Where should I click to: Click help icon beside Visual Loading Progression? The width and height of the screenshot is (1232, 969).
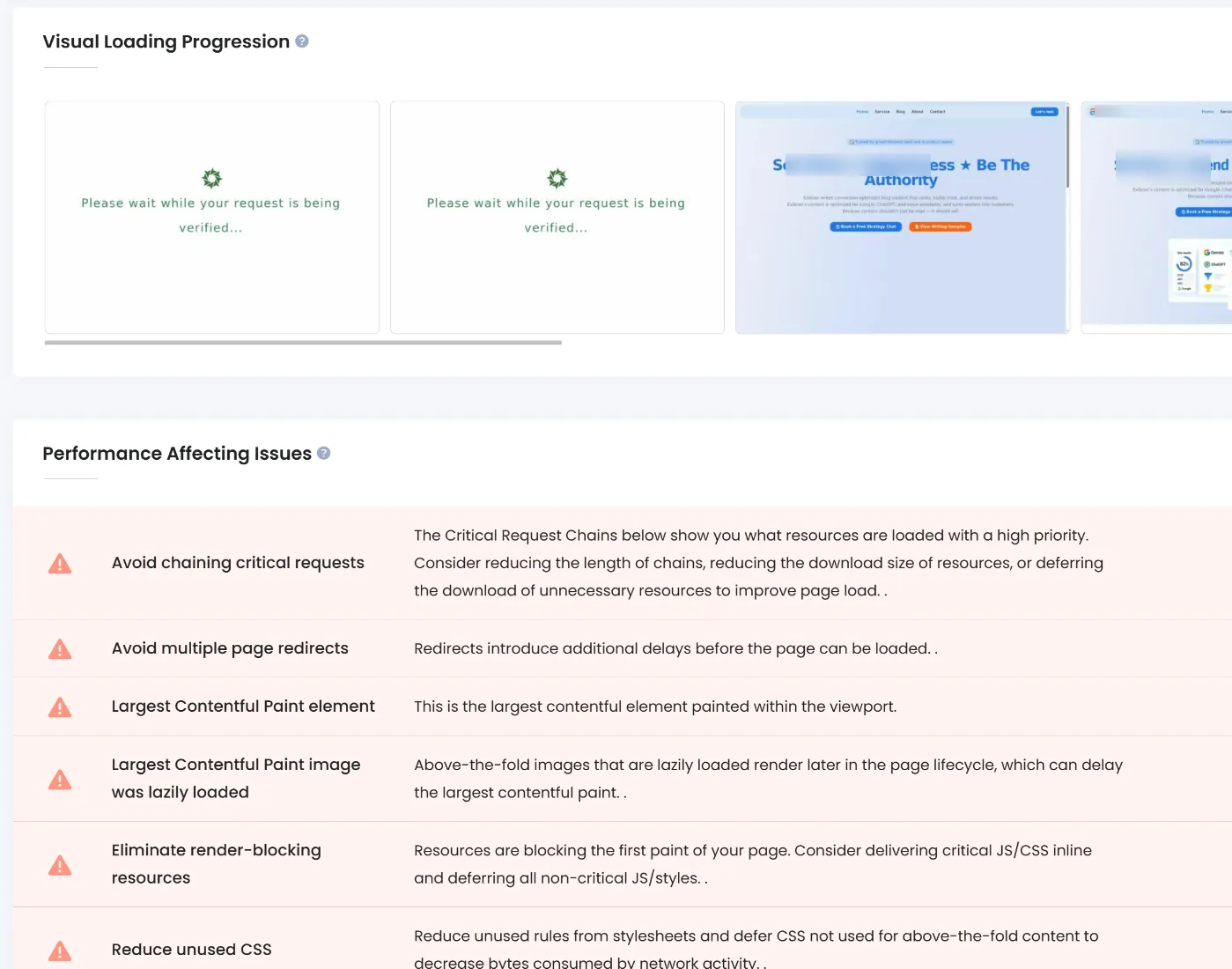coord(302,41)
